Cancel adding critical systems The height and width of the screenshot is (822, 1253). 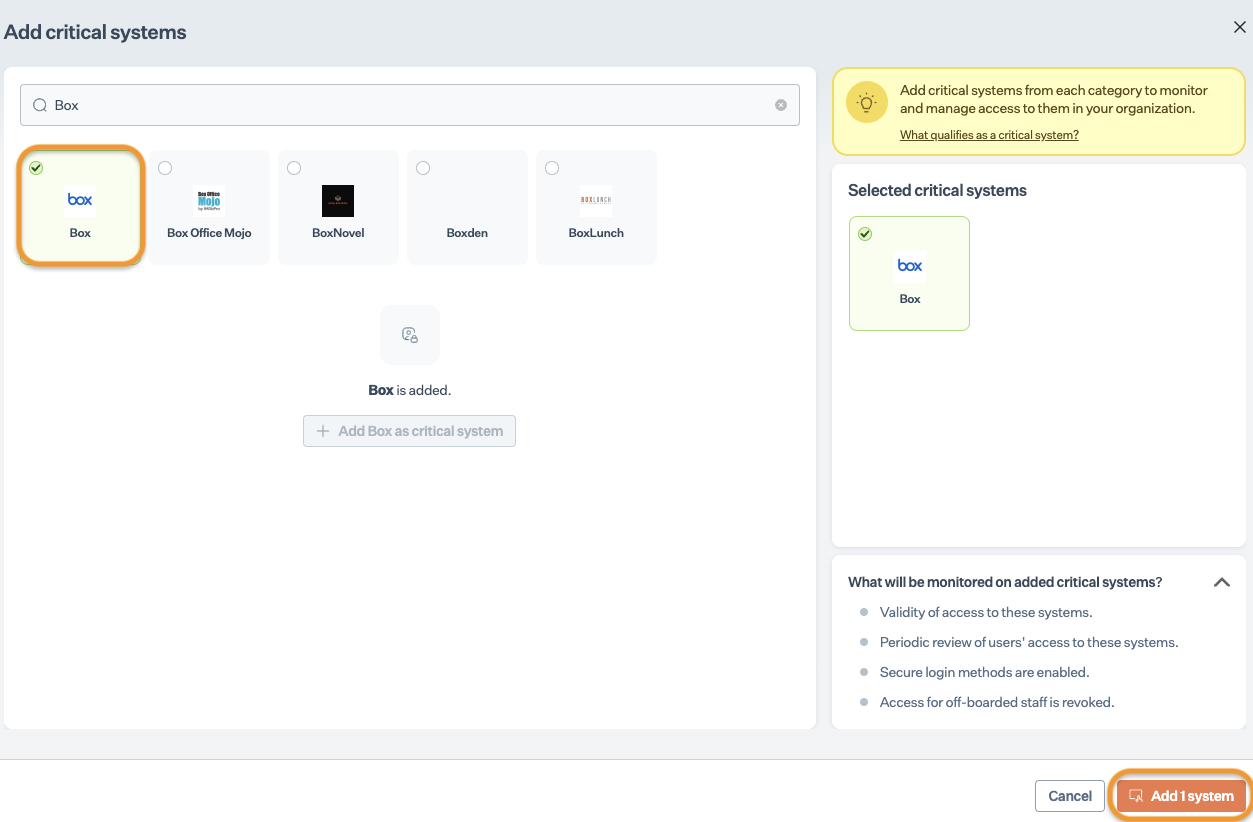click(x=1070, y=796)
